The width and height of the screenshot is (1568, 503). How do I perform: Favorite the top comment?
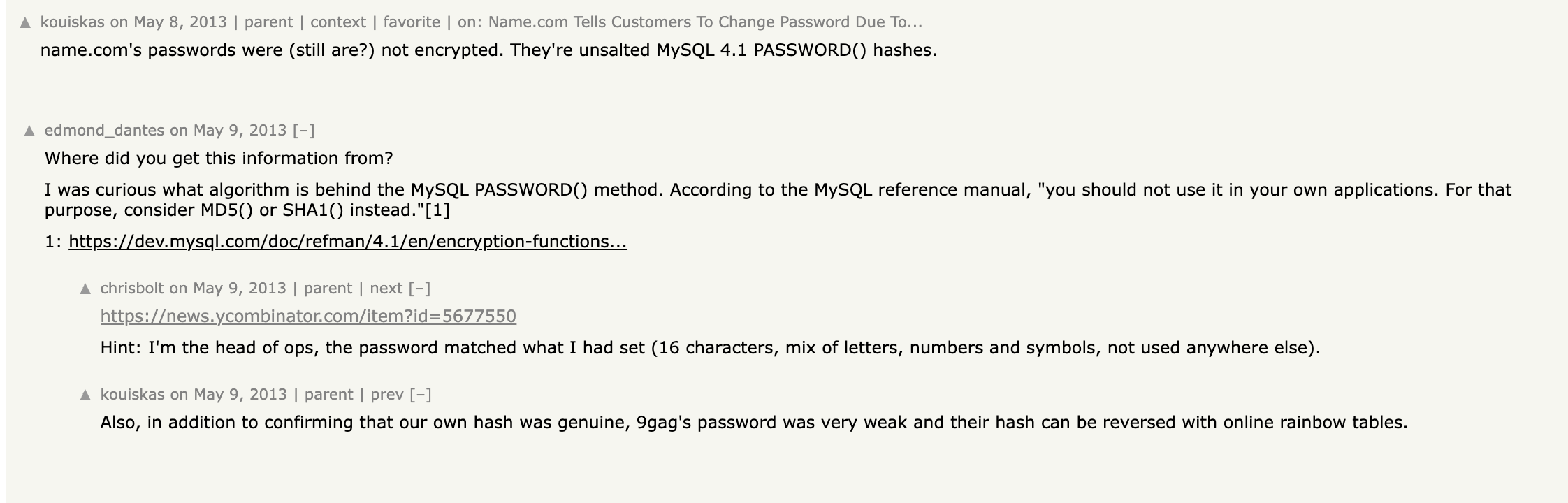(412, 22)
